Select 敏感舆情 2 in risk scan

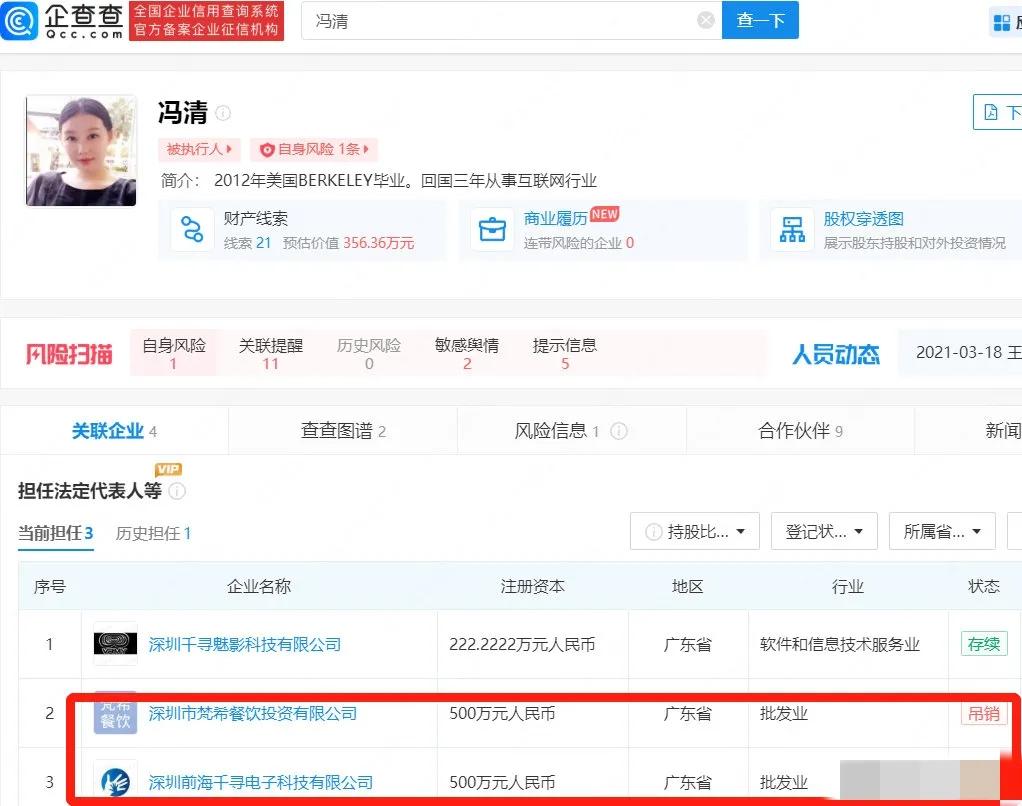click(x=467, y=354)
